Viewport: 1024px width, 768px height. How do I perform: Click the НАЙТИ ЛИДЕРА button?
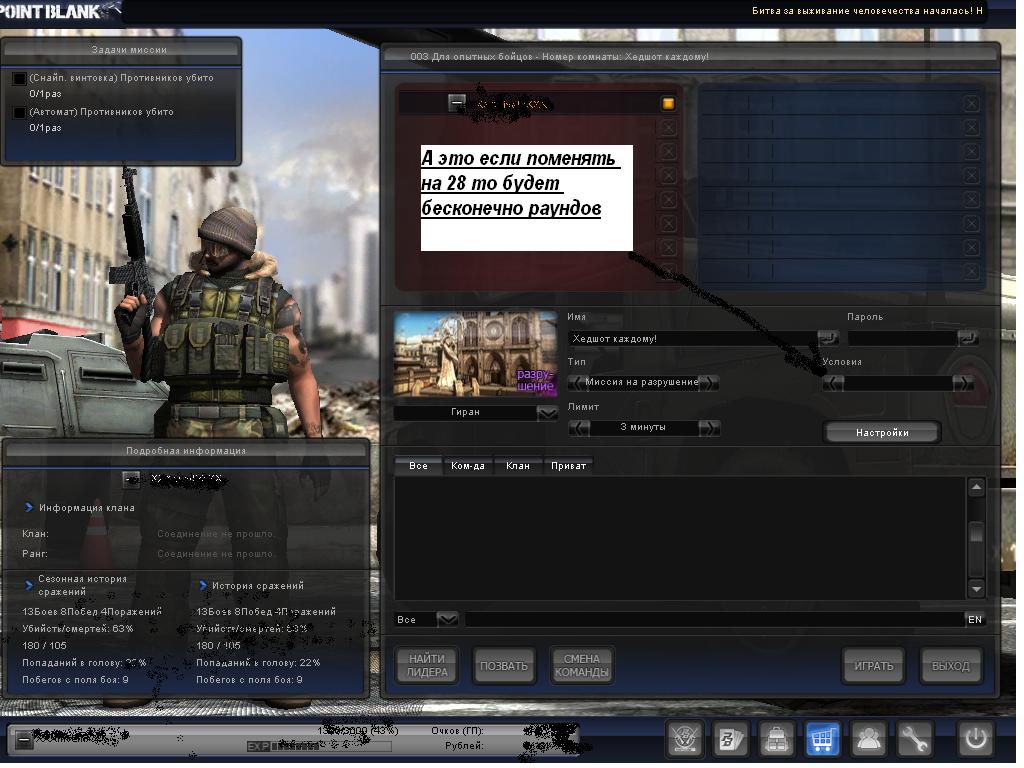[x=427, y=665]
